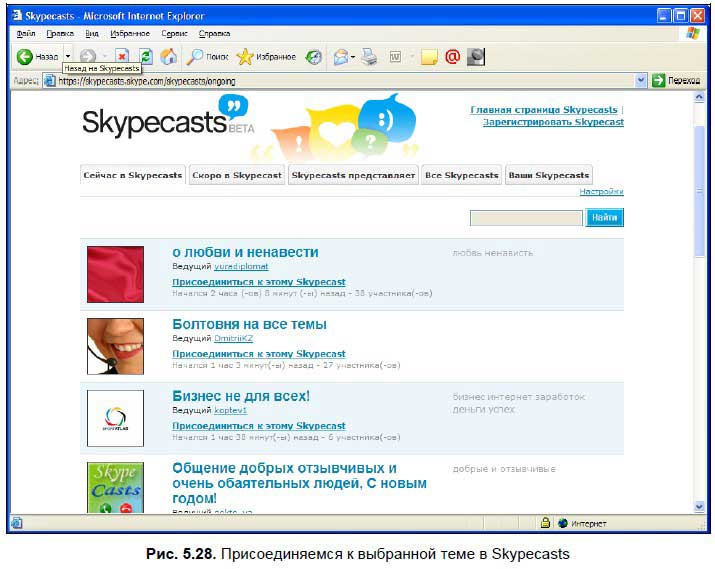Expand the Mail icon dropdown arrow
715x569 pixels.
pyautogui.click(x=353, y=57)
